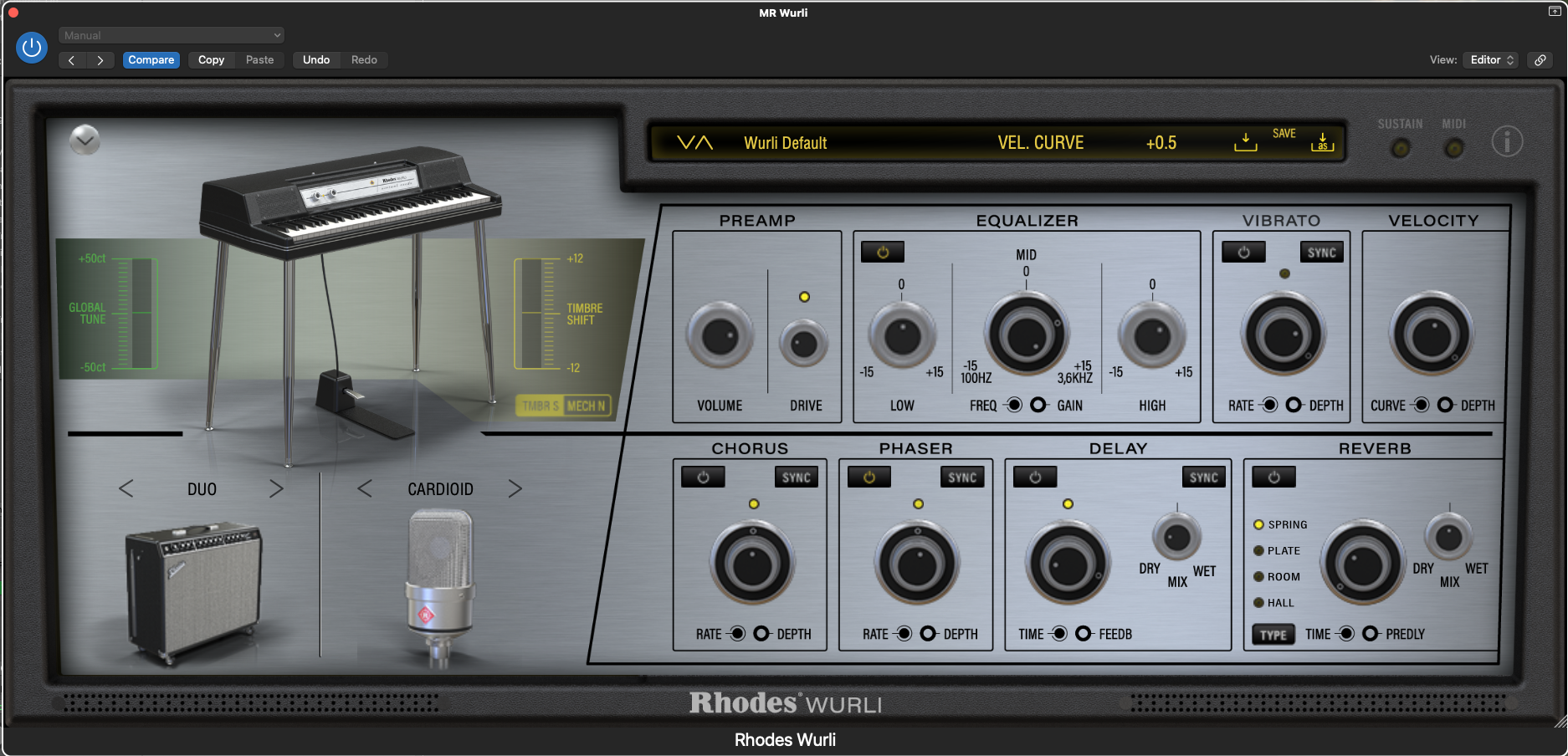Open the info panel icon
The image size is (1568, 756).
(x=1507, y=141)
